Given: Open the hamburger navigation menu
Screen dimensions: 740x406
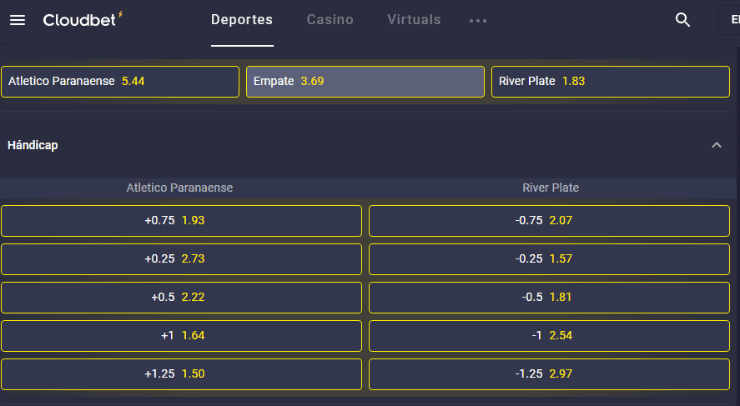Looking at the screenshot, I should [17, 20].
